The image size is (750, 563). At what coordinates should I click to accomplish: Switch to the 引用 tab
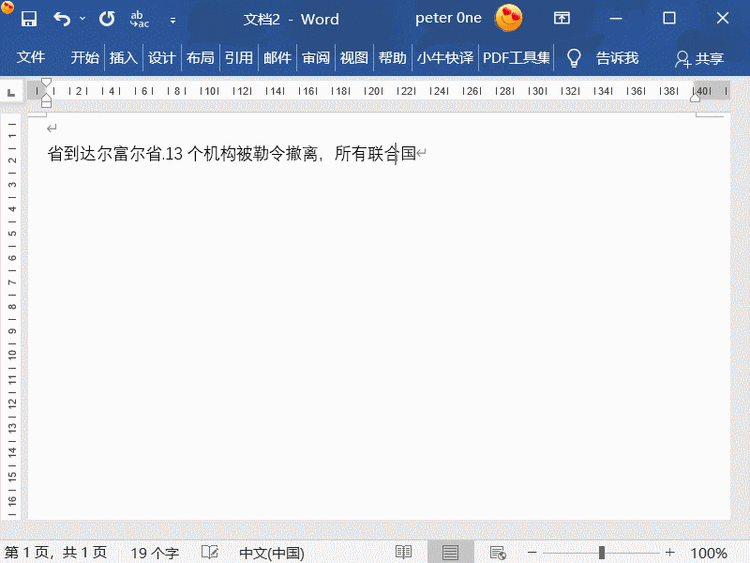pyautogui.click(x=239, y=58)
